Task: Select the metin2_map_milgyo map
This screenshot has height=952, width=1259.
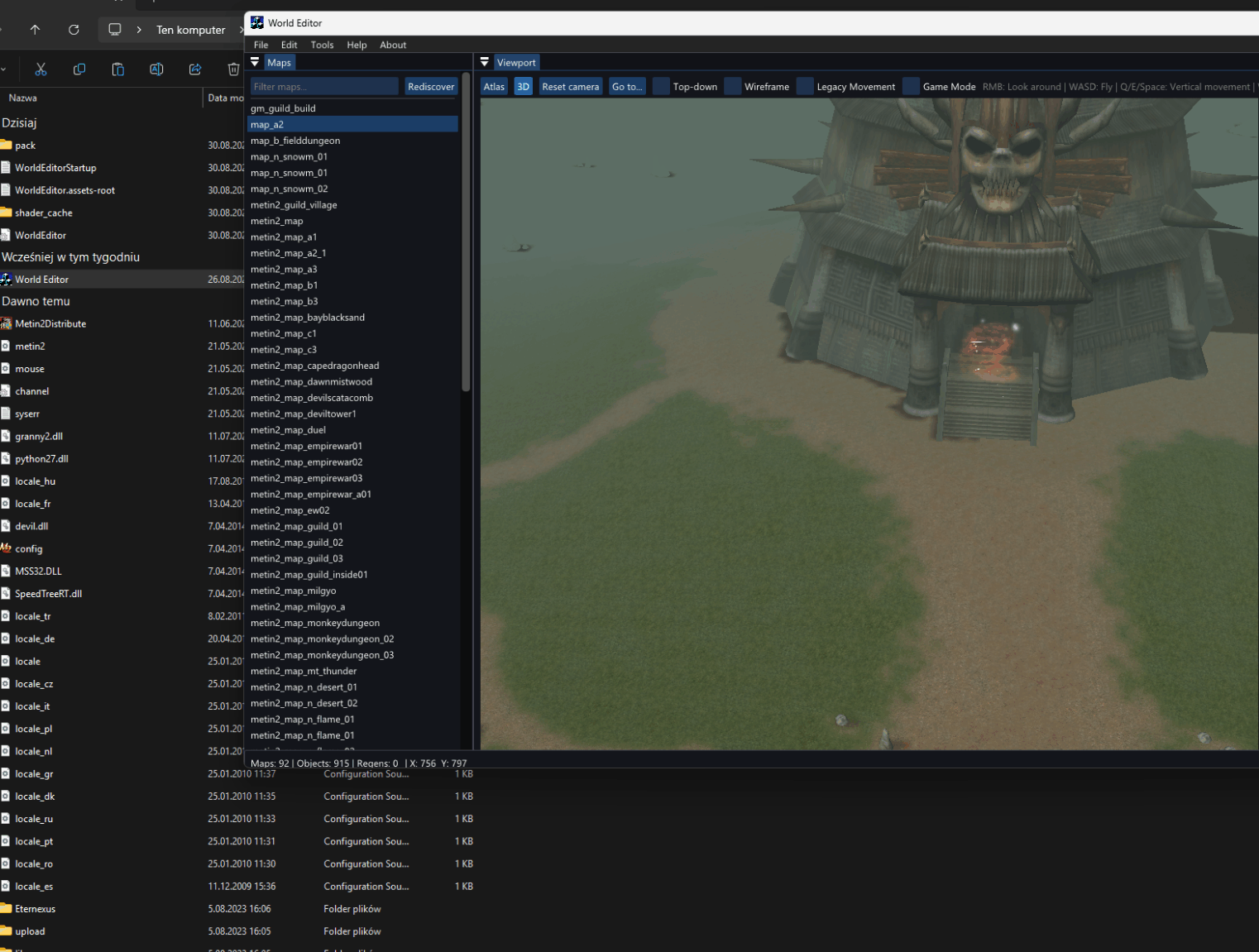Action: pyautogui.click(x=352, y=591)
